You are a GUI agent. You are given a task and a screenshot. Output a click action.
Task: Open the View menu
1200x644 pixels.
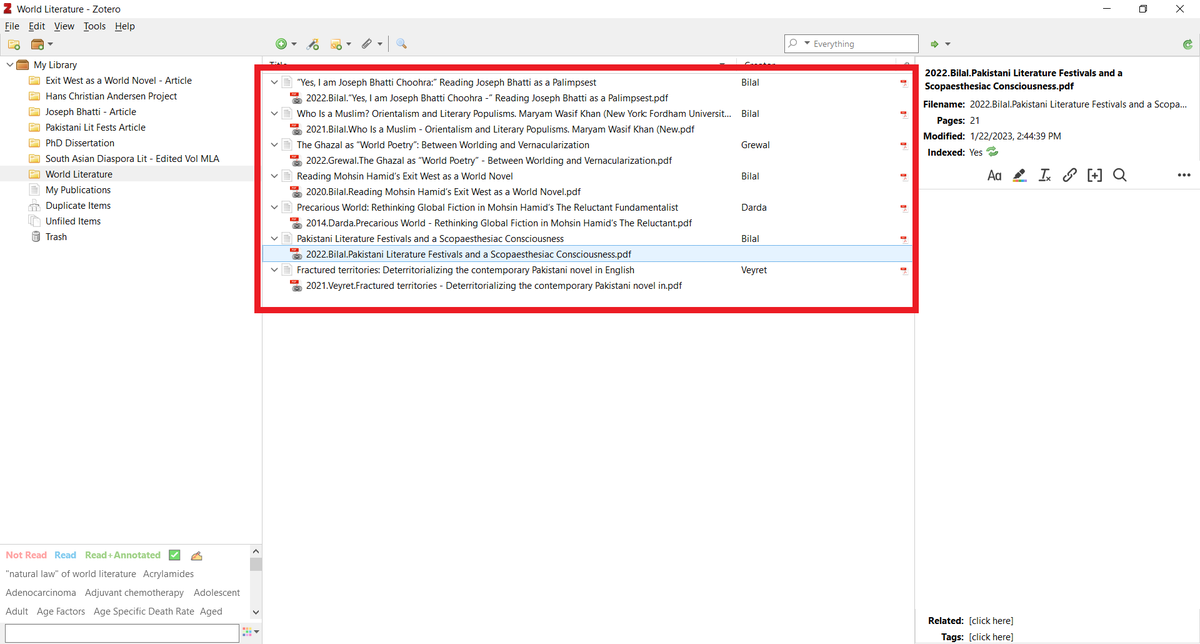pos(64,26)
